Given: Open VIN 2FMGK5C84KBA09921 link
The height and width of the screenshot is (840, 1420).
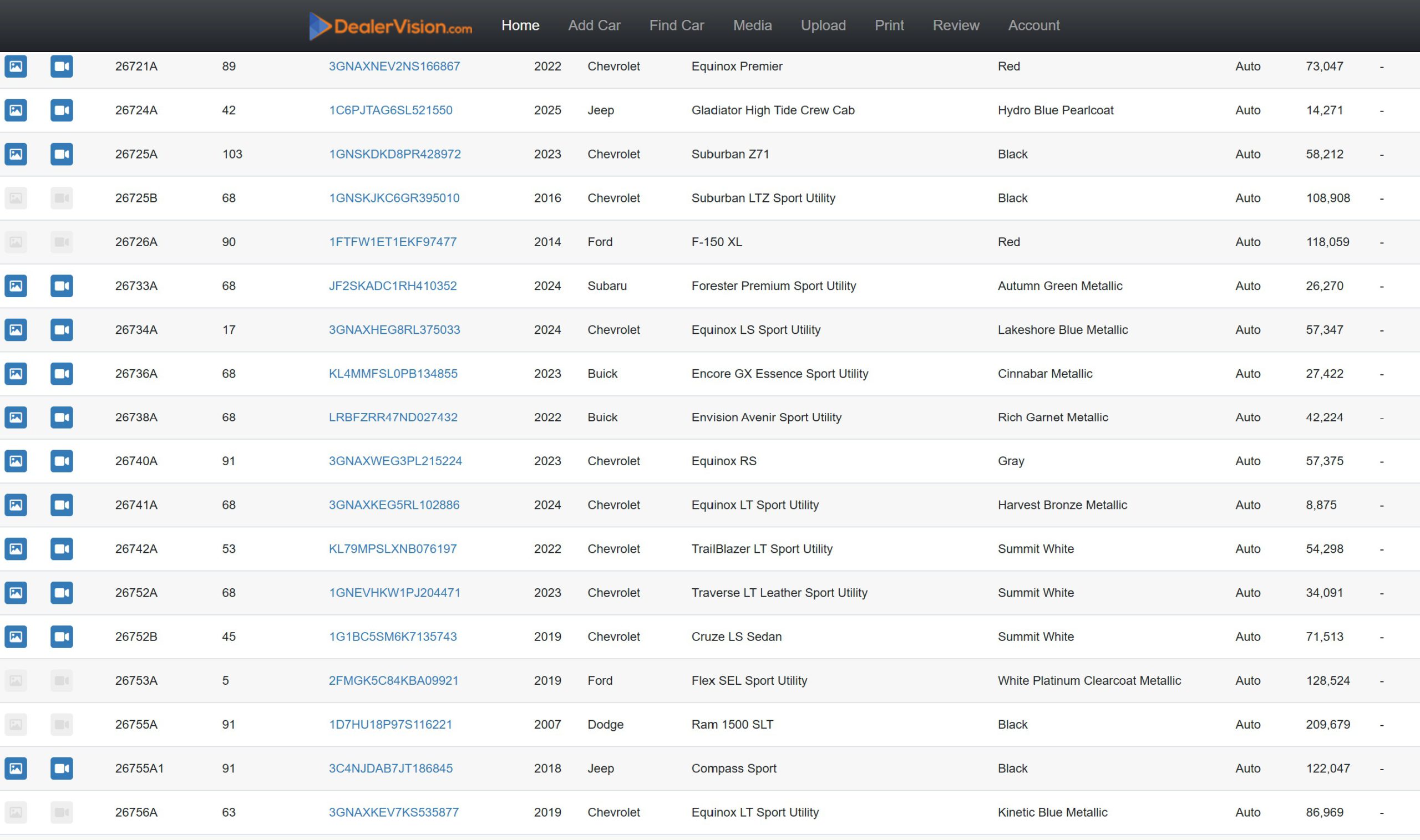Looking at the screenshot, I should [394, 680].
